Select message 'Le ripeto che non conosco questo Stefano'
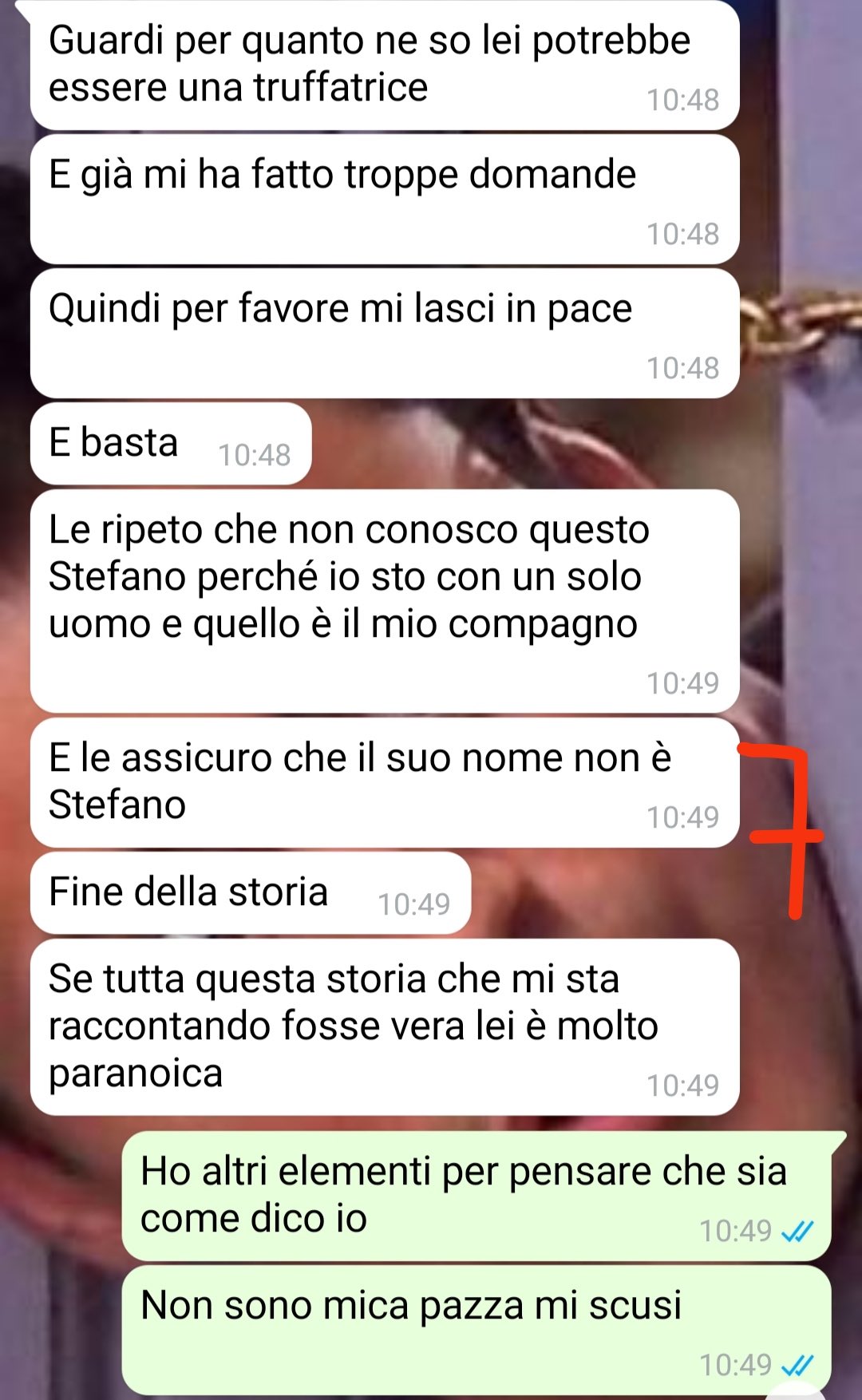Image resolution: width=862 pixels, height=1400 pixels. click(385, 601)
